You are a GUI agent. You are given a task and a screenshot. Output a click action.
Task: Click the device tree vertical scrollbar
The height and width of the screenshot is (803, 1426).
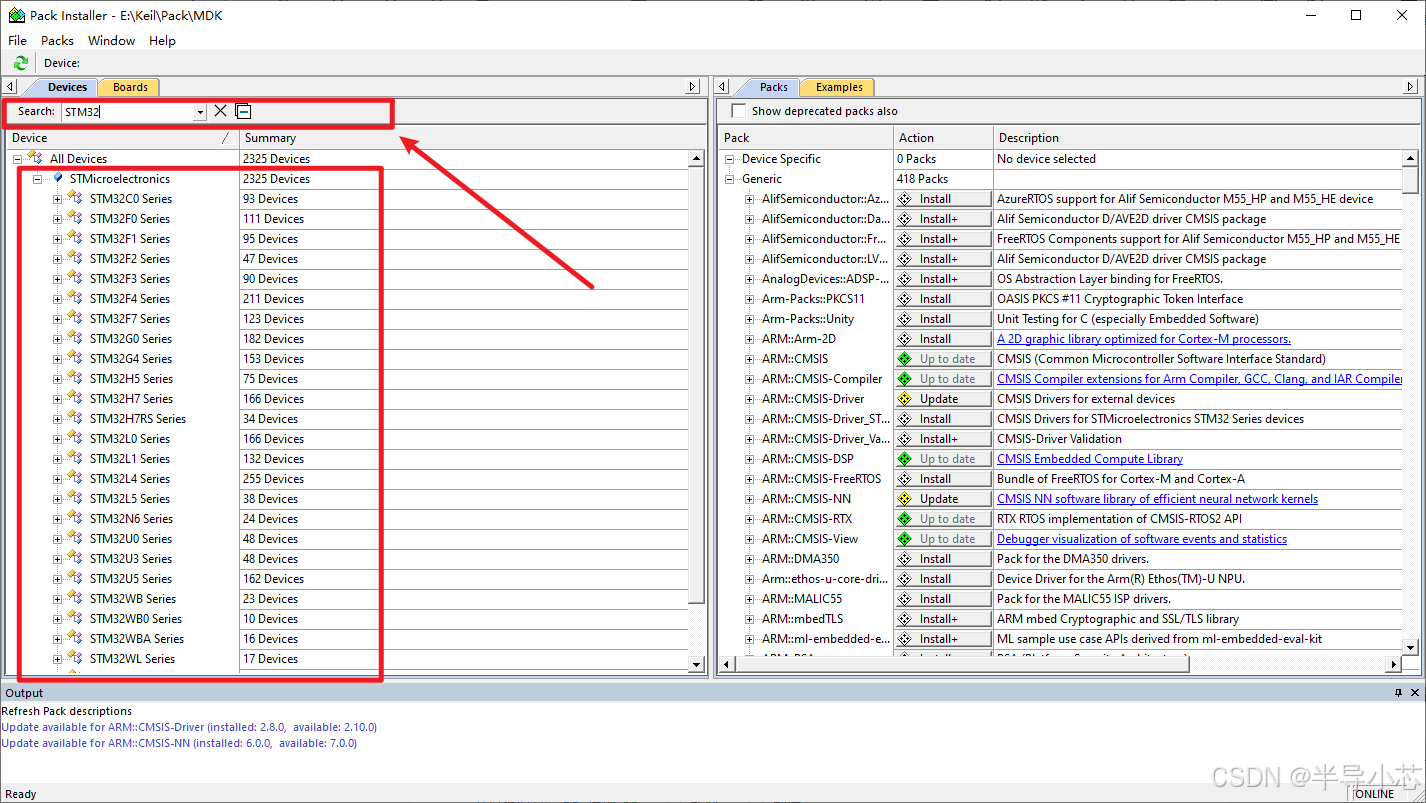[x=697, y=410]
